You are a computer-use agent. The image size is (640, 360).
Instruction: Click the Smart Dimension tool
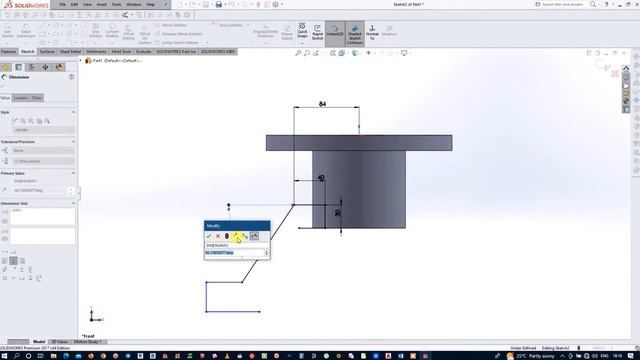tap(26, 32)
